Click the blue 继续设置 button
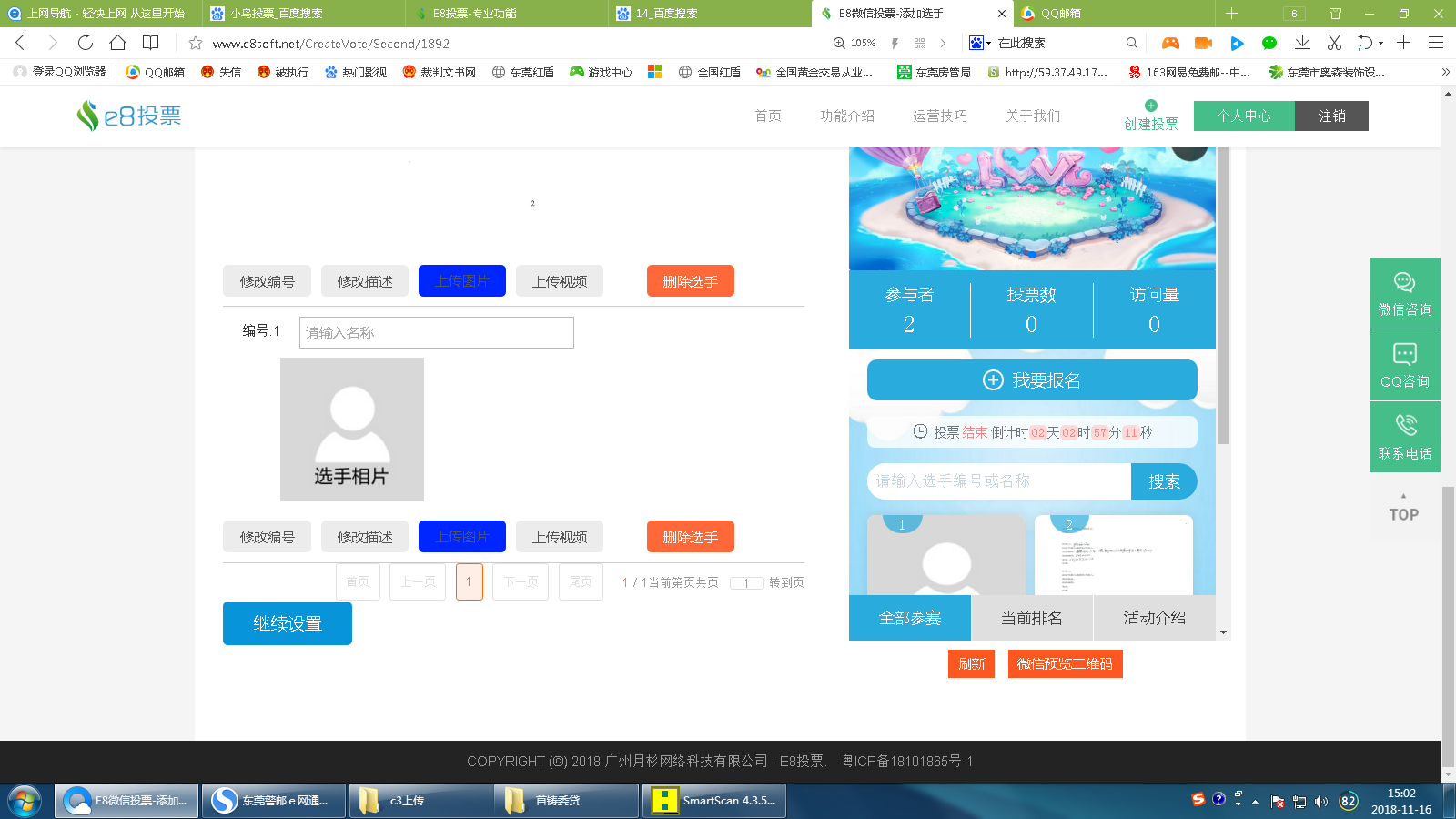The image size is (1456, 819). point(287,623)
